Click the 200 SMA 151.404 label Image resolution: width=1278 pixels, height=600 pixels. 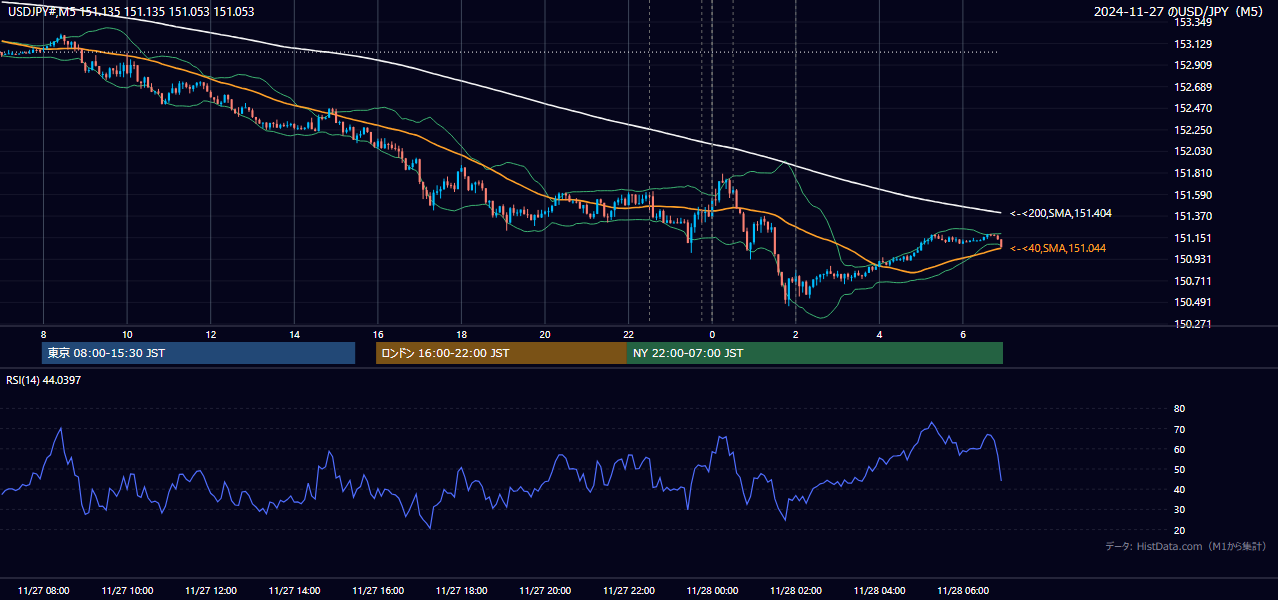[1061, 213]
